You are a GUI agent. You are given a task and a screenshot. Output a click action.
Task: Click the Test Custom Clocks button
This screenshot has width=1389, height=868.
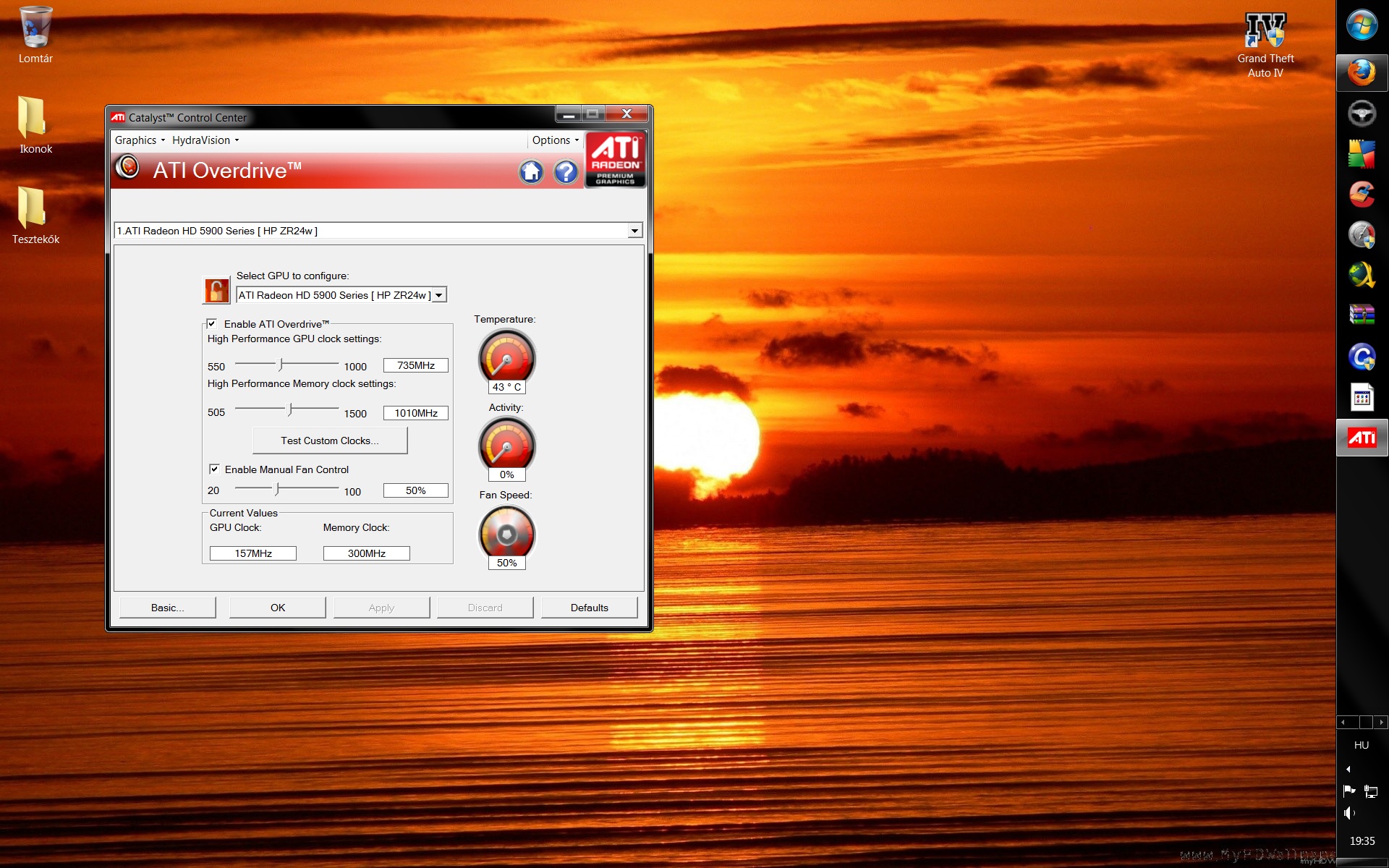tap(330, 441)
